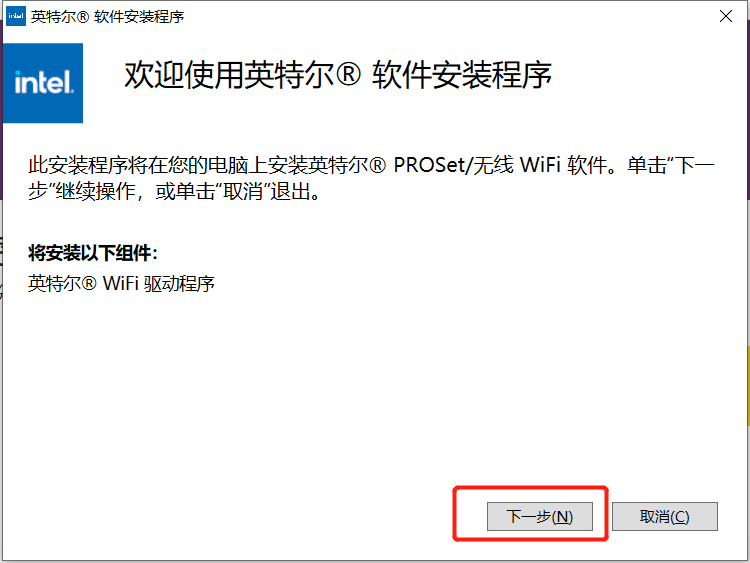The height and width of the screenshot is (563, 750).
Task: Select the 英特尔® WiFi 驱动程序 component entry
Action: (121, 284)
